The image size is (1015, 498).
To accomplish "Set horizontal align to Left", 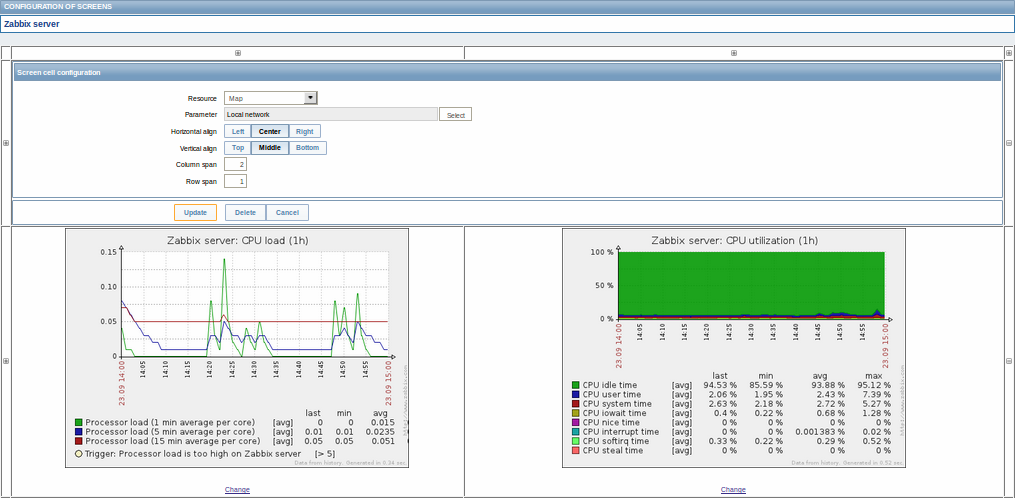I will [238, 131].
